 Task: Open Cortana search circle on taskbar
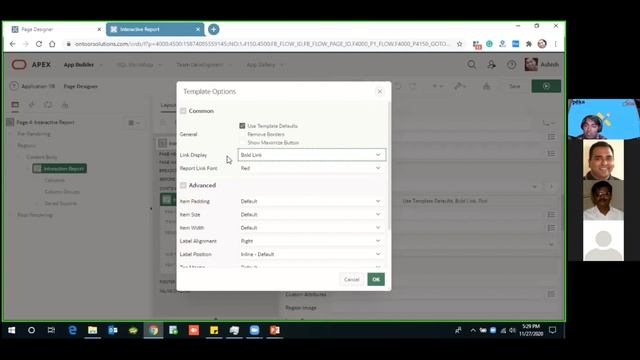click(x=31, y=330)
